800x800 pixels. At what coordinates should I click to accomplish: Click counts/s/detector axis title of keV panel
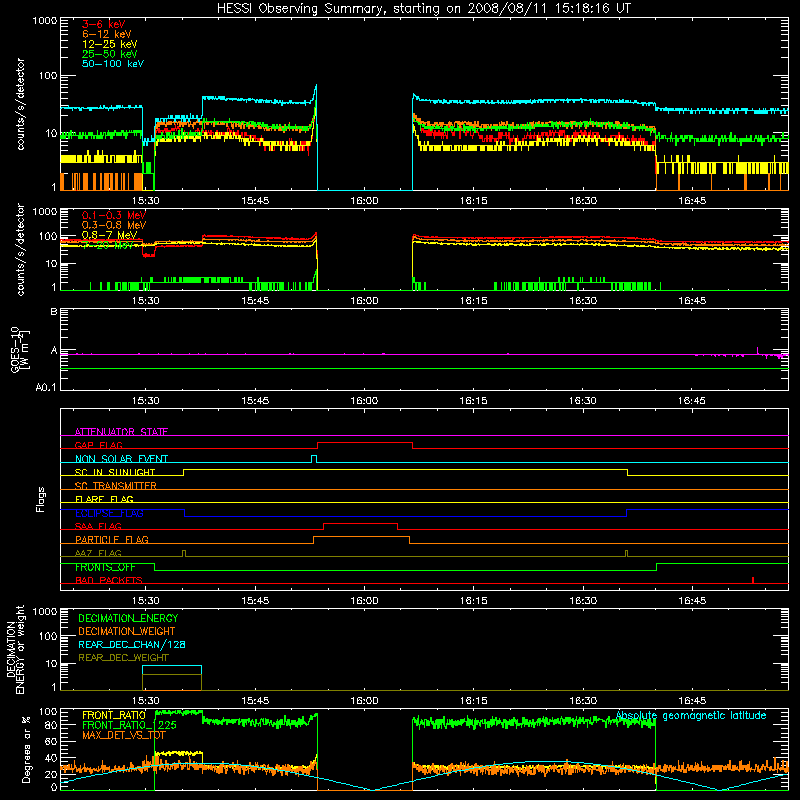click(x=20, y=104)
